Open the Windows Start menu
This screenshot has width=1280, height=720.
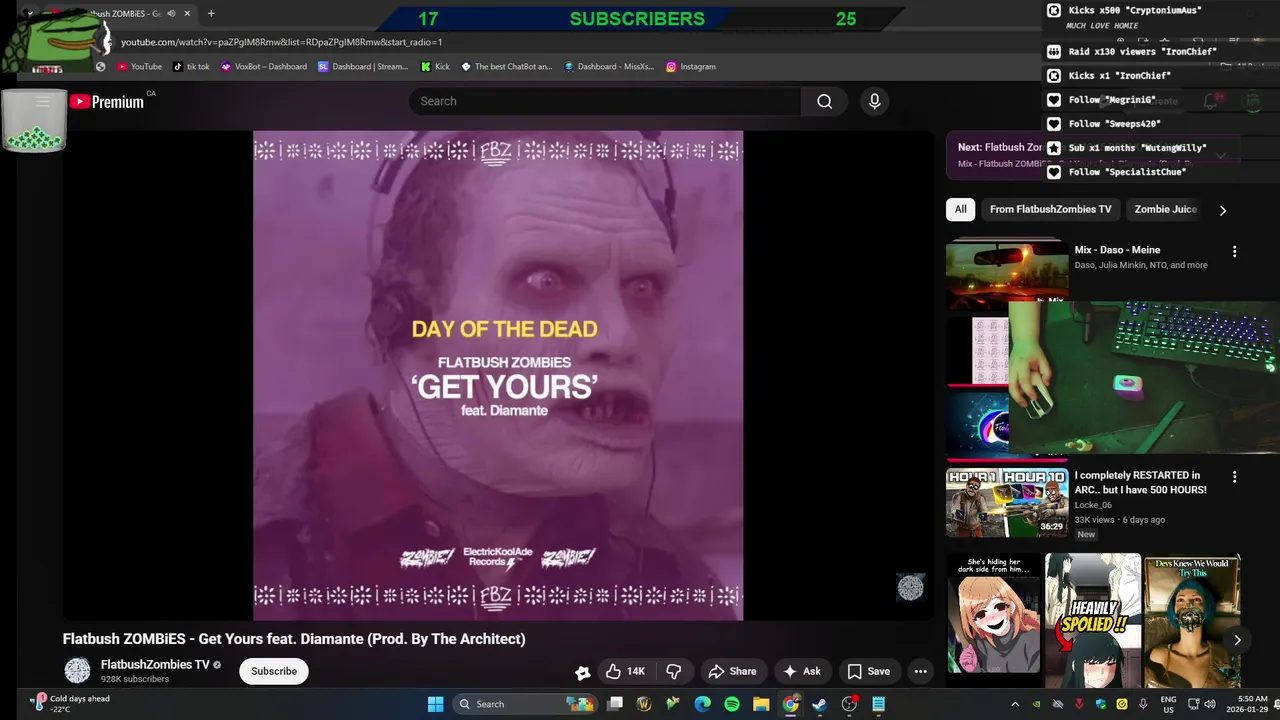436,704
